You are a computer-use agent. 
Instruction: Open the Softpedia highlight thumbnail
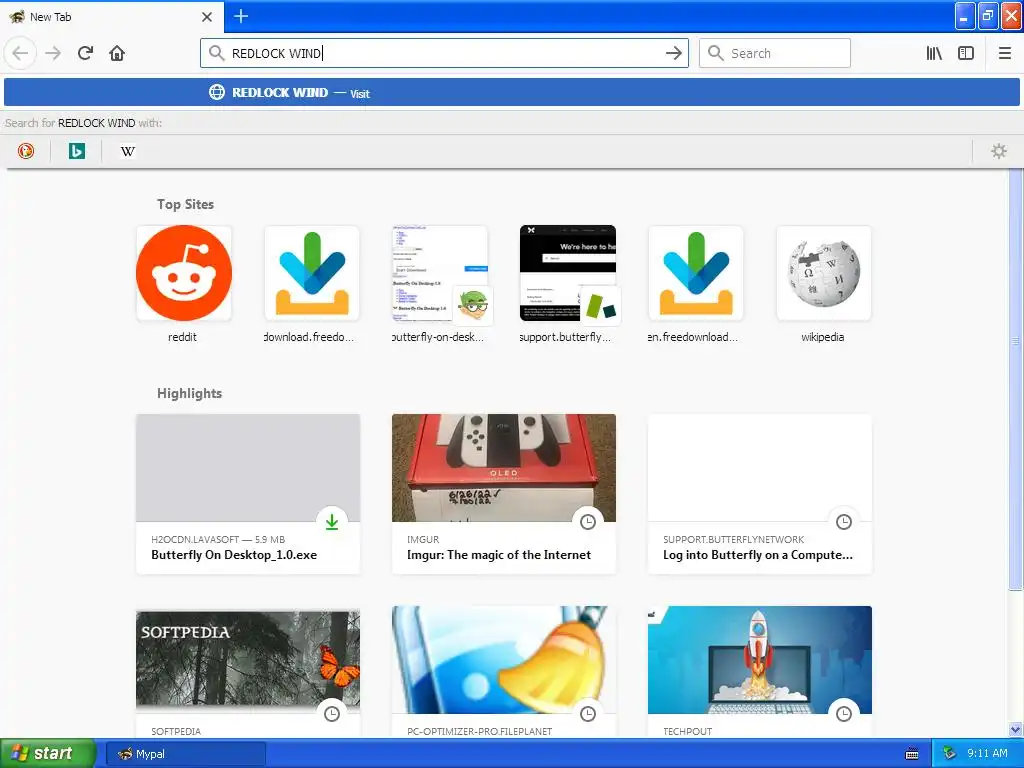(248, 660)
